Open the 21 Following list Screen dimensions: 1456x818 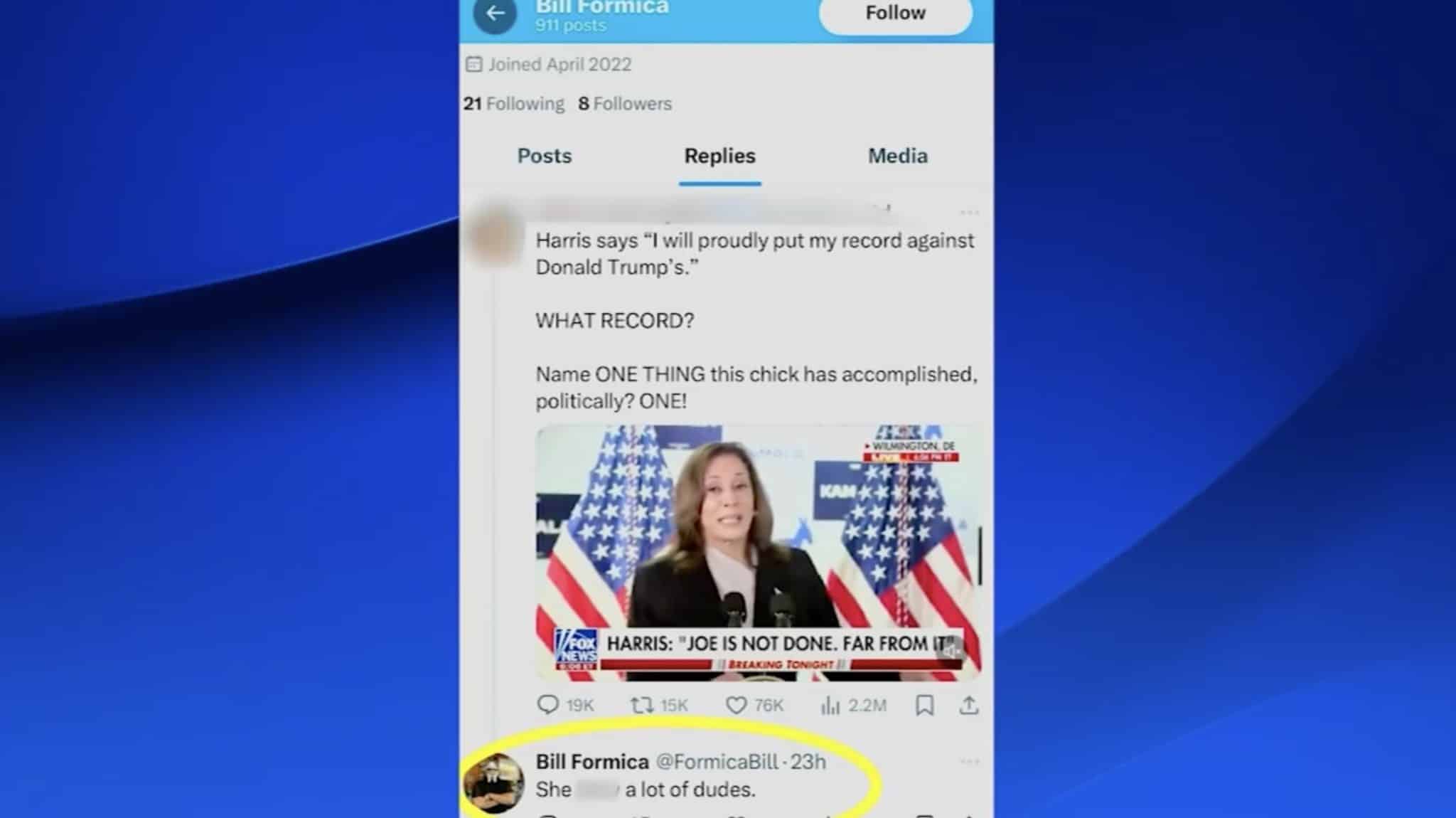(514, 104)
